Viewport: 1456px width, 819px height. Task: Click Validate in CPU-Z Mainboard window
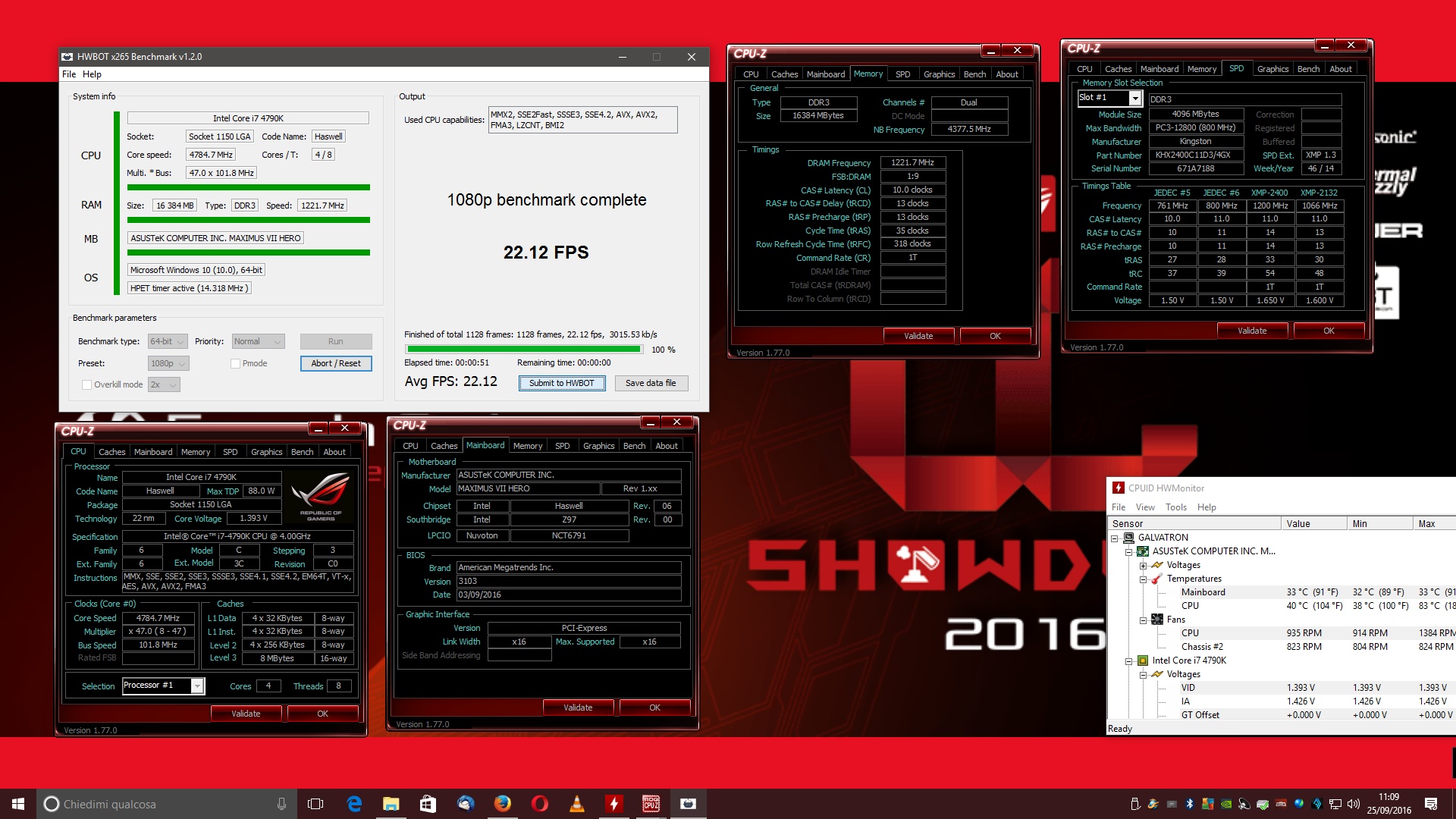tap(578, 708)
